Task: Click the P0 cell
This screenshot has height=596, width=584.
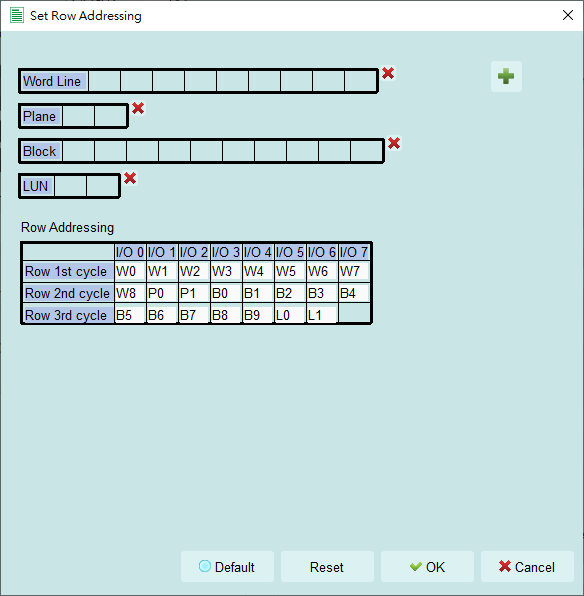Action: [162, 293]
